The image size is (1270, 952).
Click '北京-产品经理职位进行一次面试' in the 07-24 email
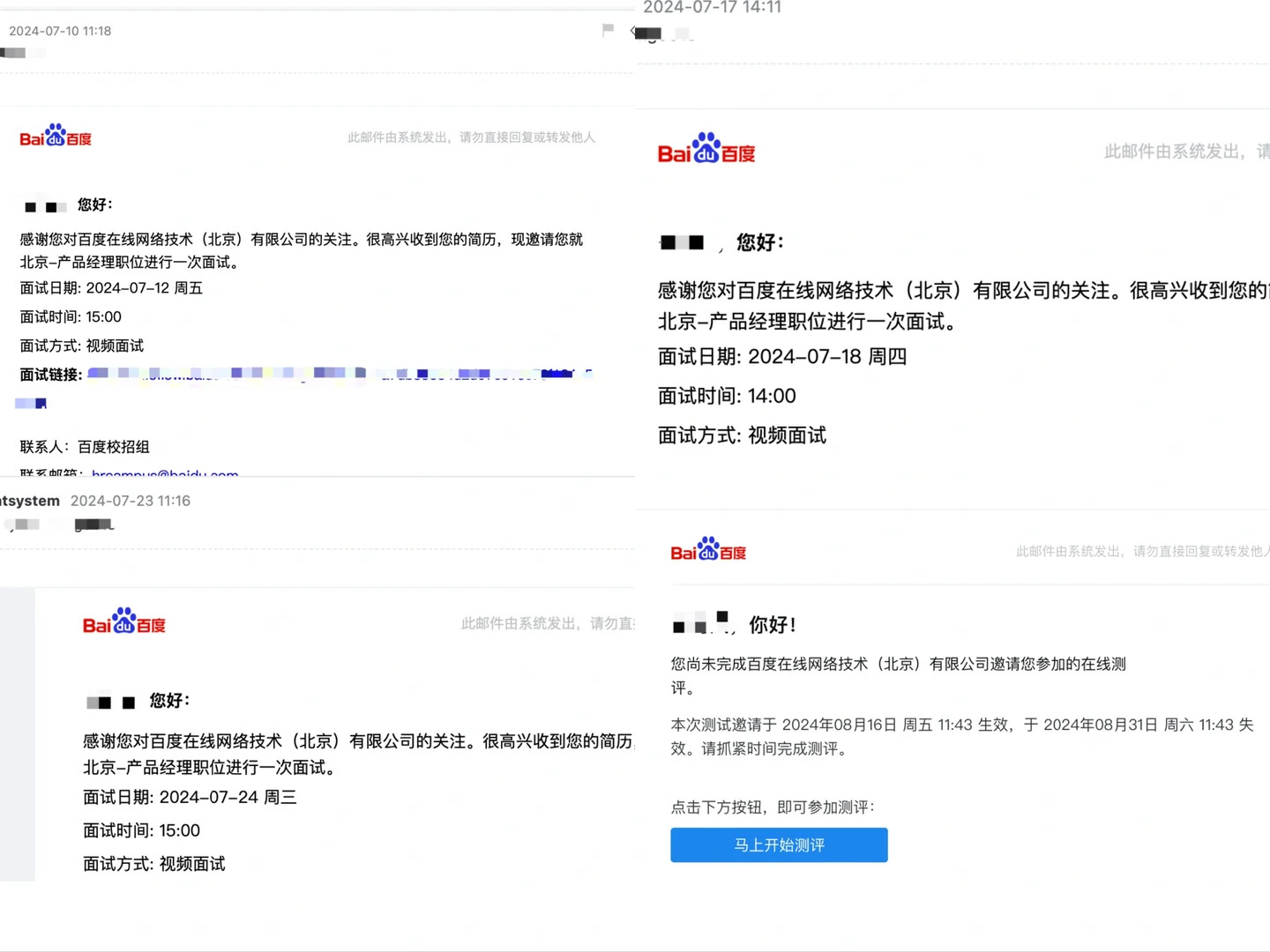[210, 767]
